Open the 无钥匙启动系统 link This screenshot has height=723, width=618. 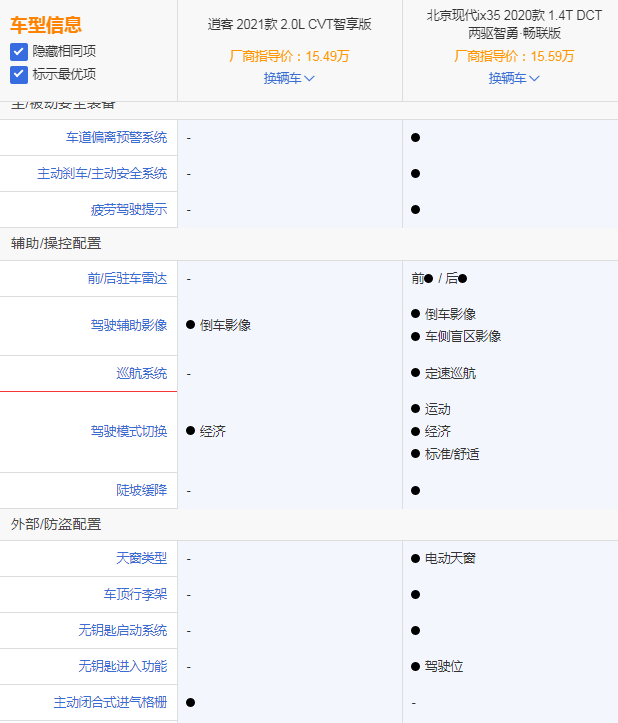(123, 630)
